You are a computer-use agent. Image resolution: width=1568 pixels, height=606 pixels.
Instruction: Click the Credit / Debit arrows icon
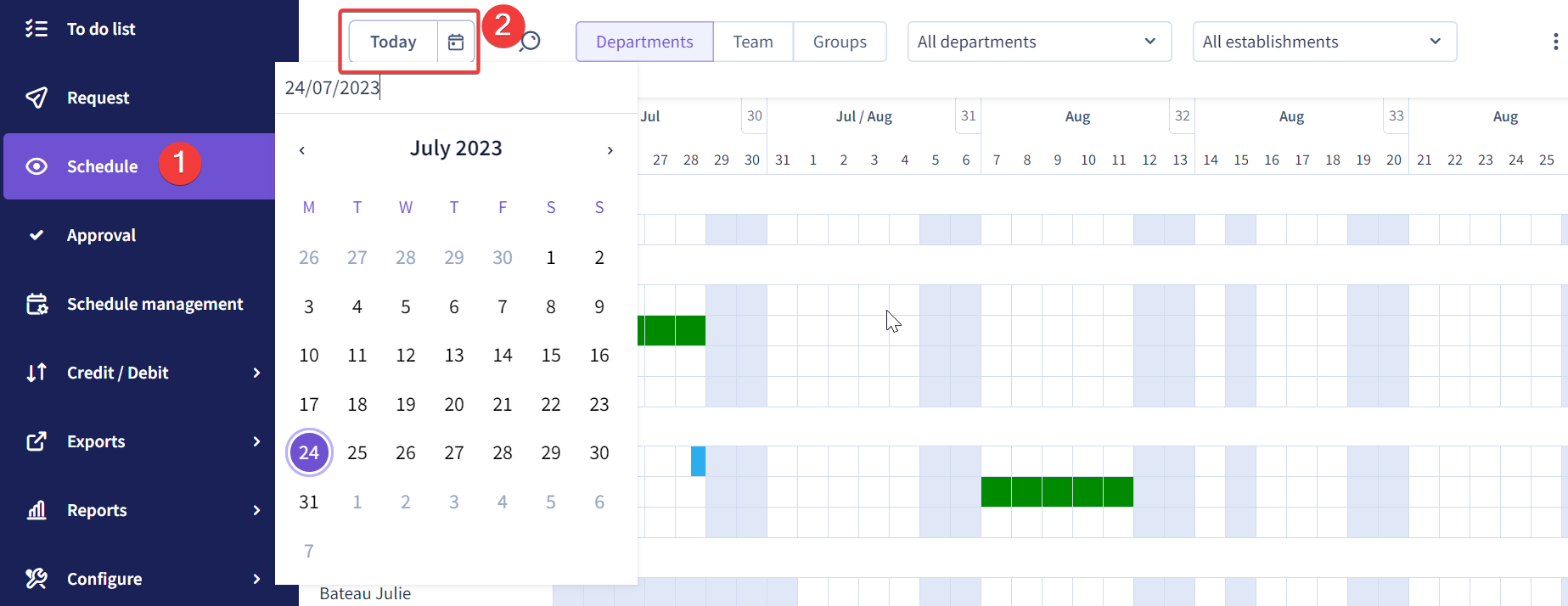[x=37, y=373]
